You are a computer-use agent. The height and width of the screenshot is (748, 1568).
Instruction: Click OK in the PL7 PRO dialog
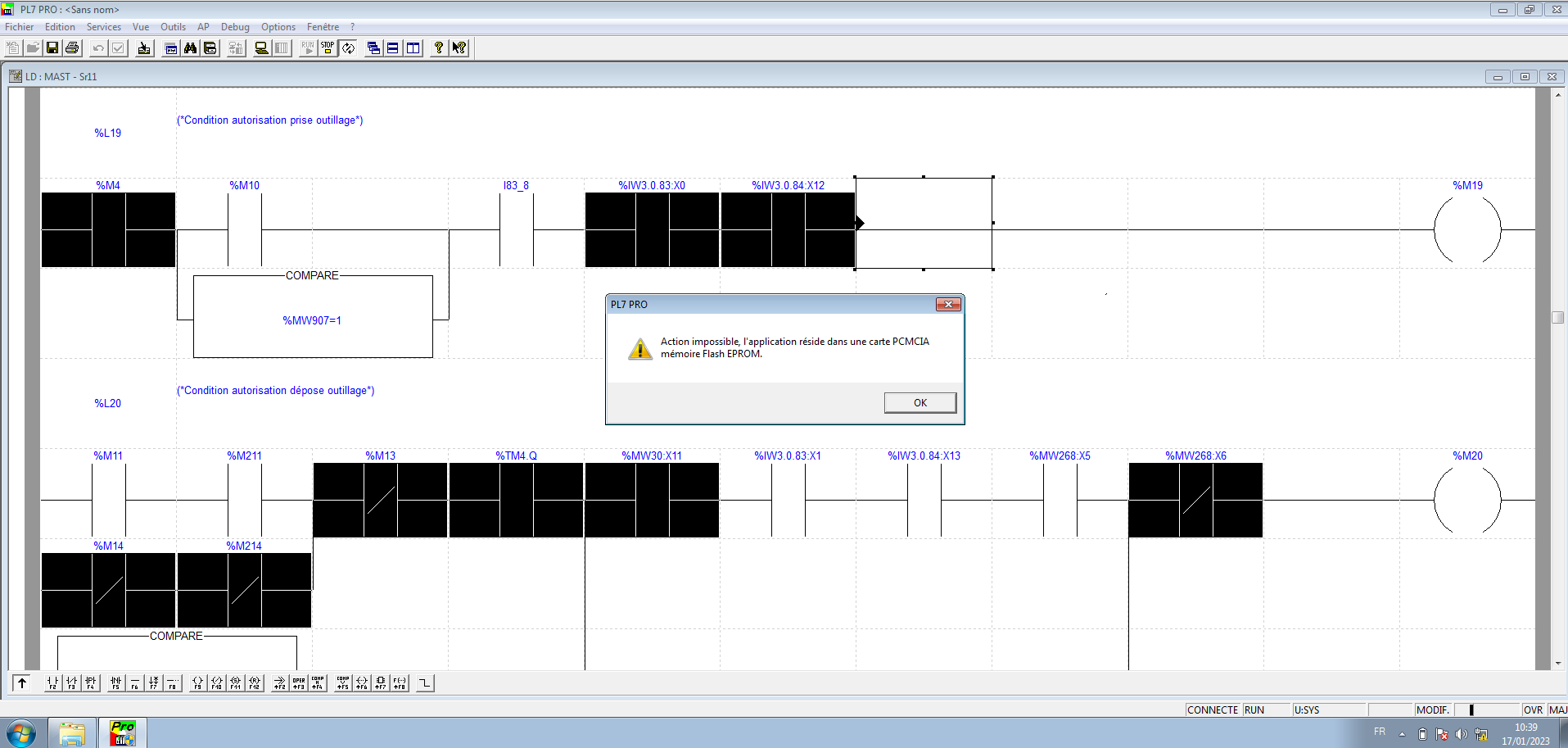pos(920,402)
